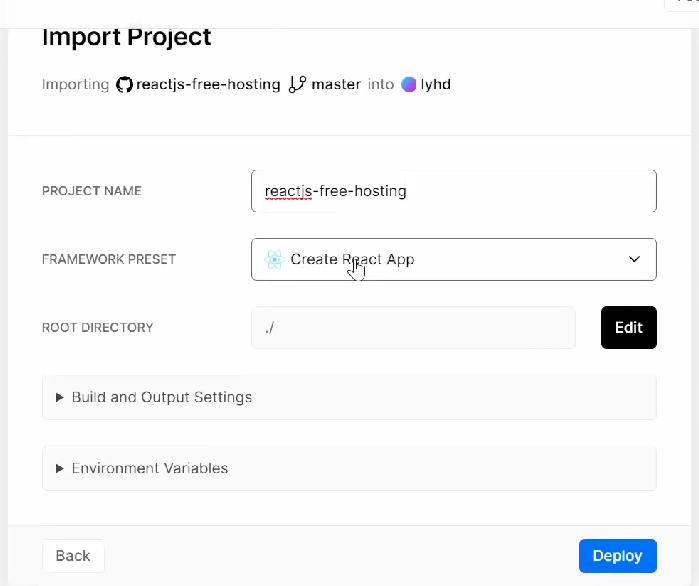Focus the Project Name input field

pos(454,191)
